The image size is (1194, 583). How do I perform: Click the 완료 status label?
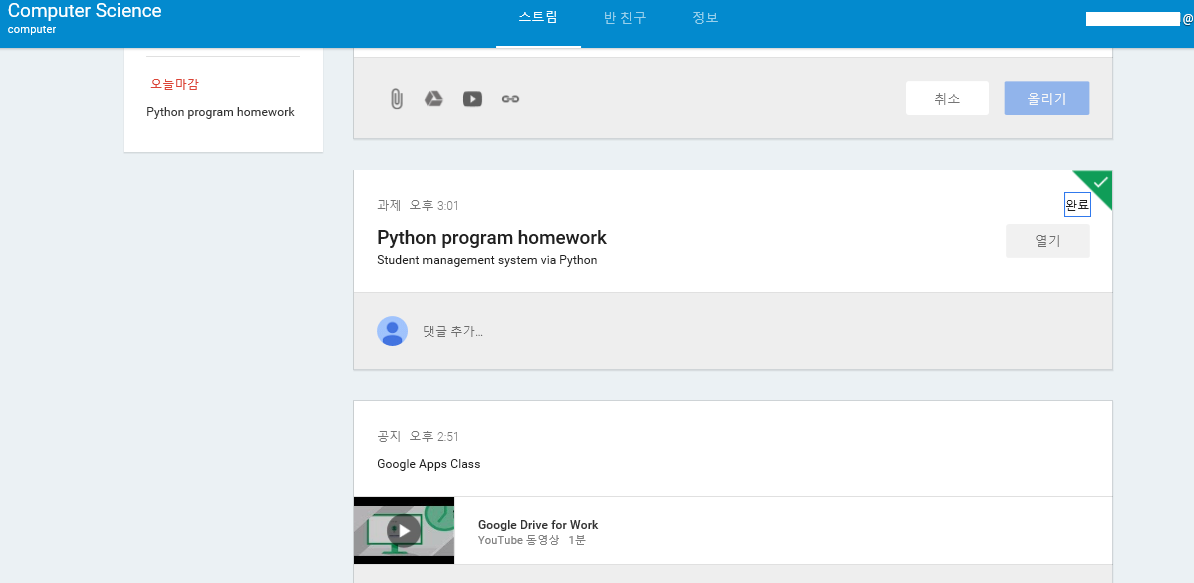(1077, 205)
